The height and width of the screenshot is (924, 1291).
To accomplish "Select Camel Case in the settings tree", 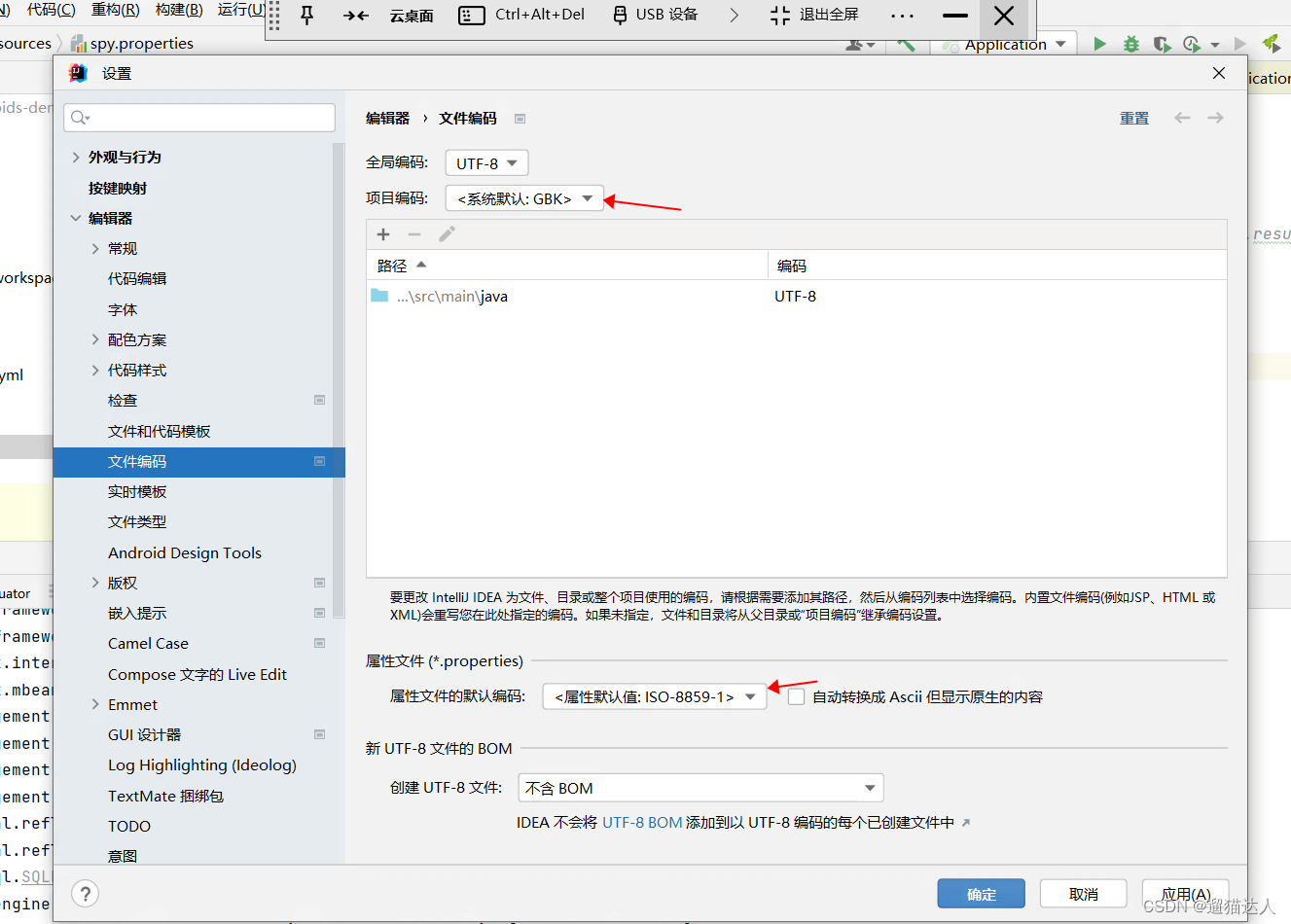I will coord(148,643).
